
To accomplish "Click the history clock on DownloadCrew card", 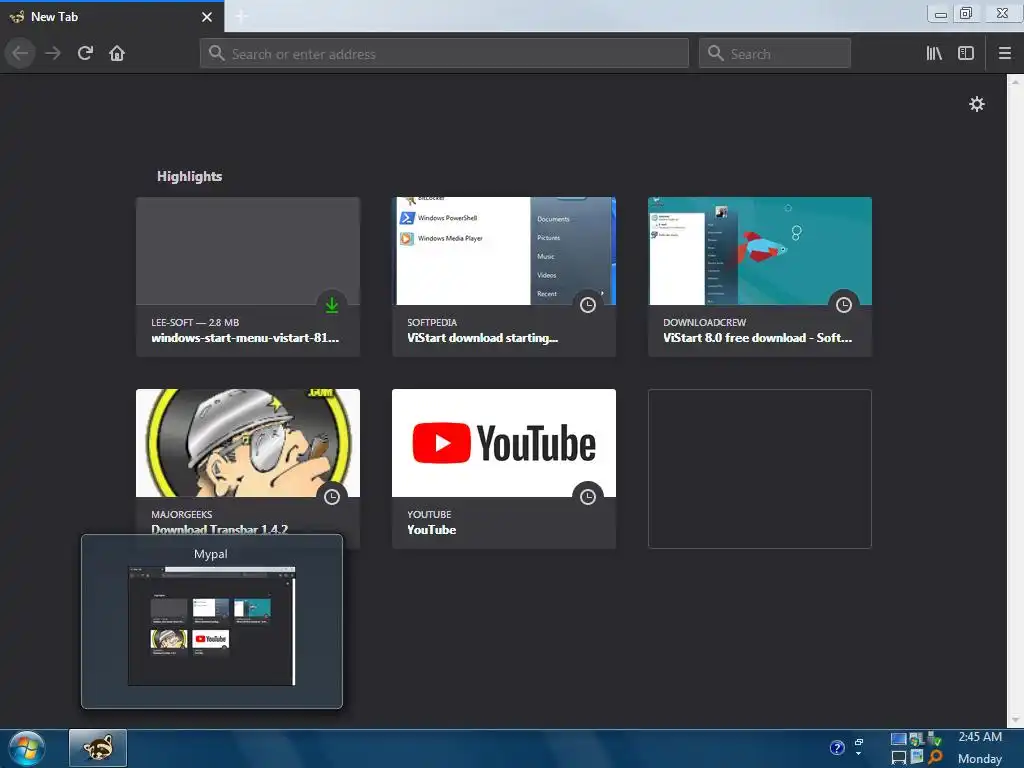I will click(844, 305).
